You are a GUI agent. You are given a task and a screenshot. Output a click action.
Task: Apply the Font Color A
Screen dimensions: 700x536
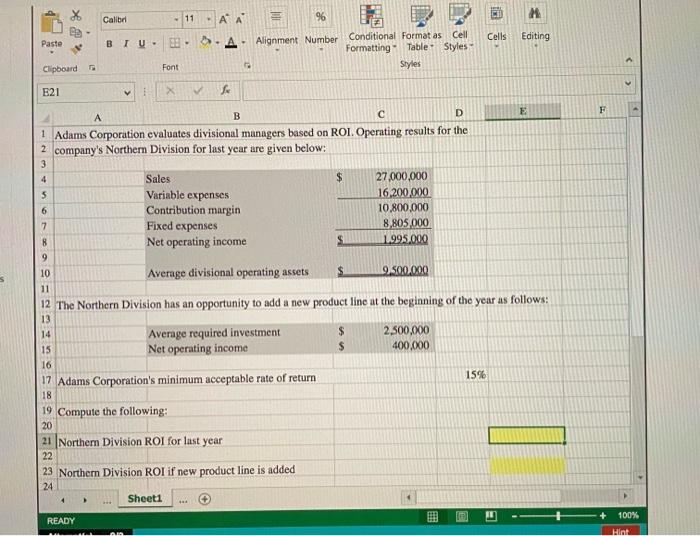[231, 42]
